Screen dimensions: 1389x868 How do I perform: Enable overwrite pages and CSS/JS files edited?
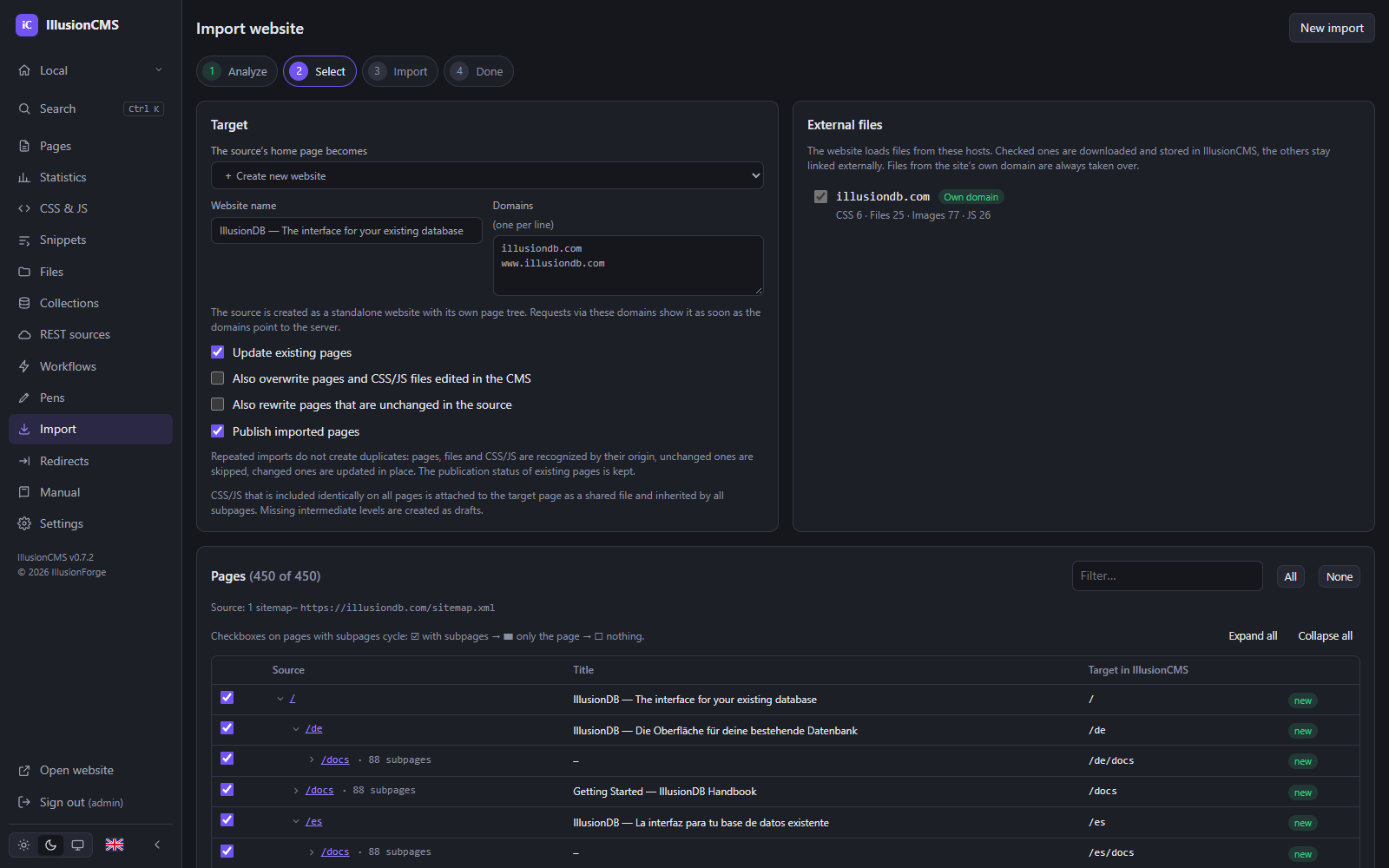(x=218, y=378)
